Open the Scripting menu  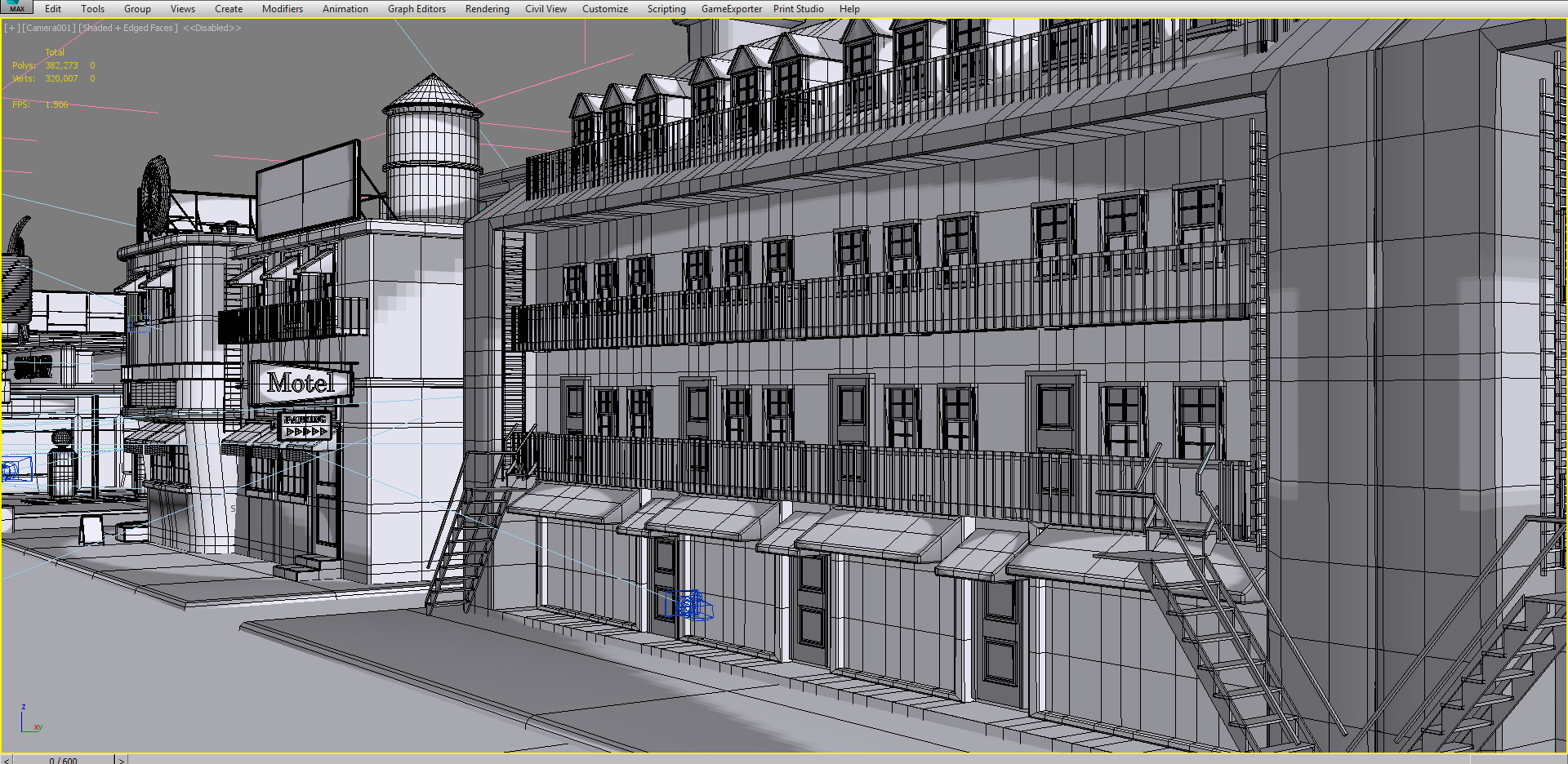click(666, 8)
